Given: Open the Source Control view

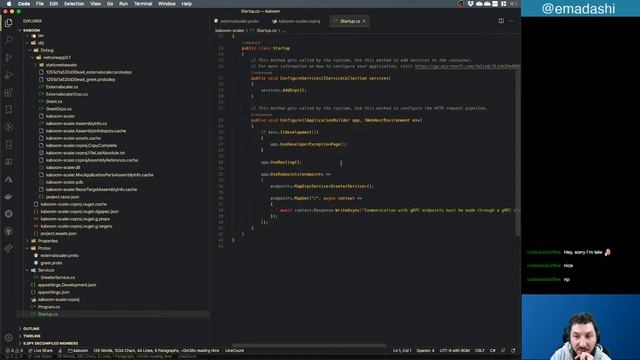Looking at the screenshot, I should point(9,58).
